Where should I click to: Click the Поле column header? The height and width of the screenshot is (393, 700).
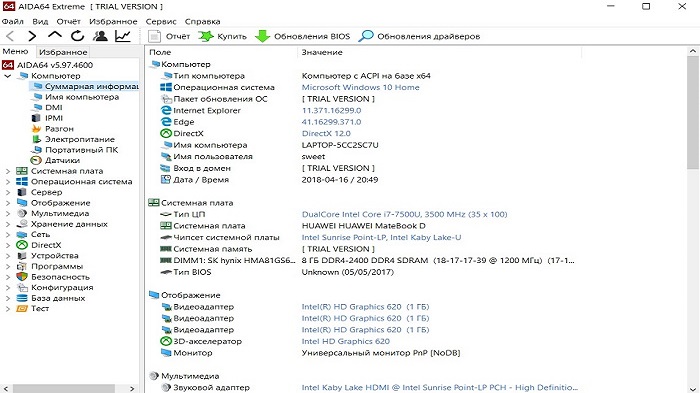tap(222, 52)
